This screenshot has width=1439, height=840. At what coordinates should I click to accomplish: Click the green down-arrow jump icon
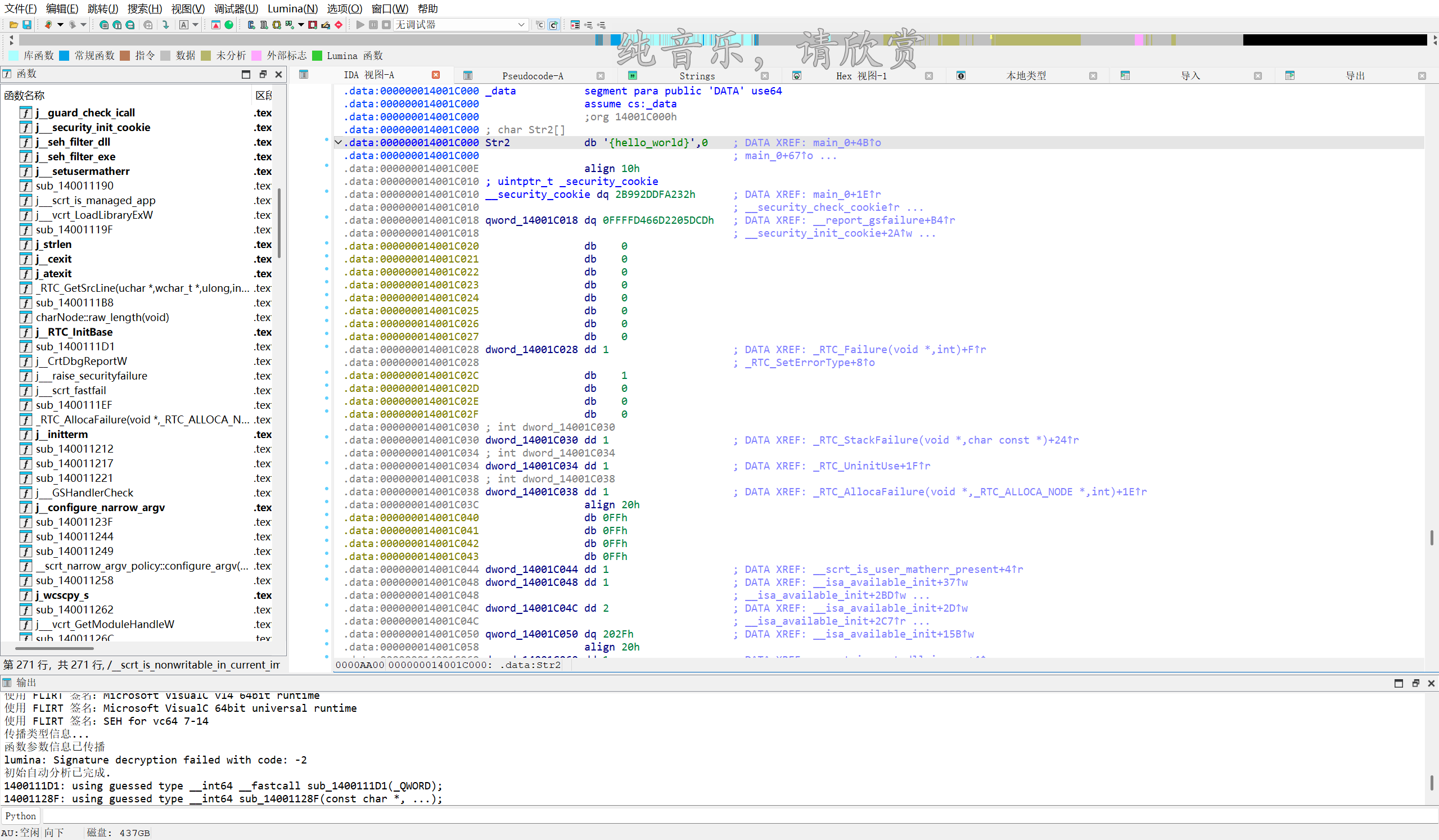[x=165, y=25]
